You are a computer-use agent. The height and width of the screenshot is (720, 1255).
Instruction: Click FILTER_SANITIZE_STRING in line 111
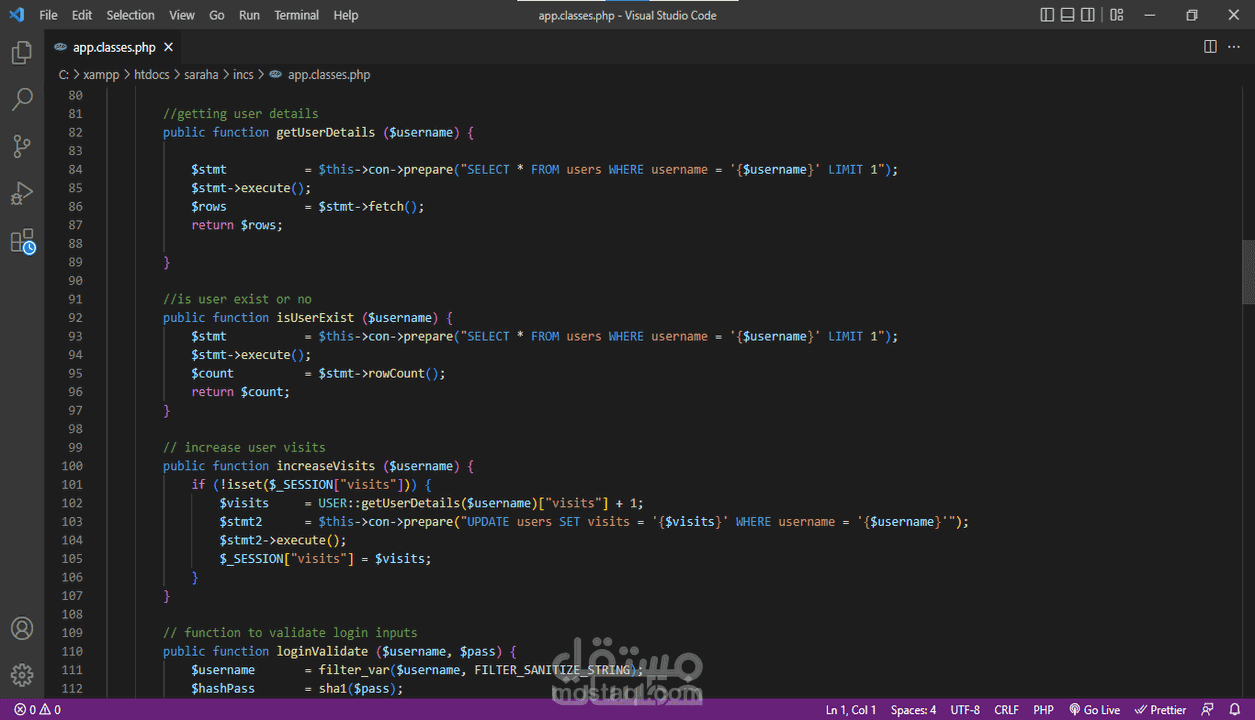coord(552,670)
